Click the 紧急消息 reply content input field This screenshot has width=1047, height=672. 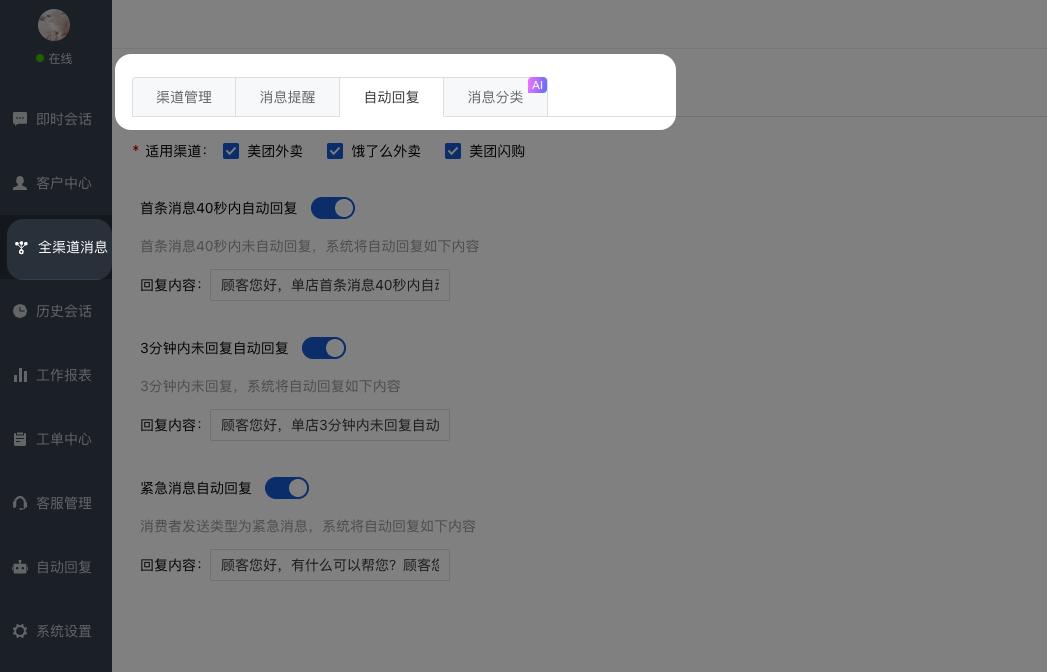click(x=330, y=565)
